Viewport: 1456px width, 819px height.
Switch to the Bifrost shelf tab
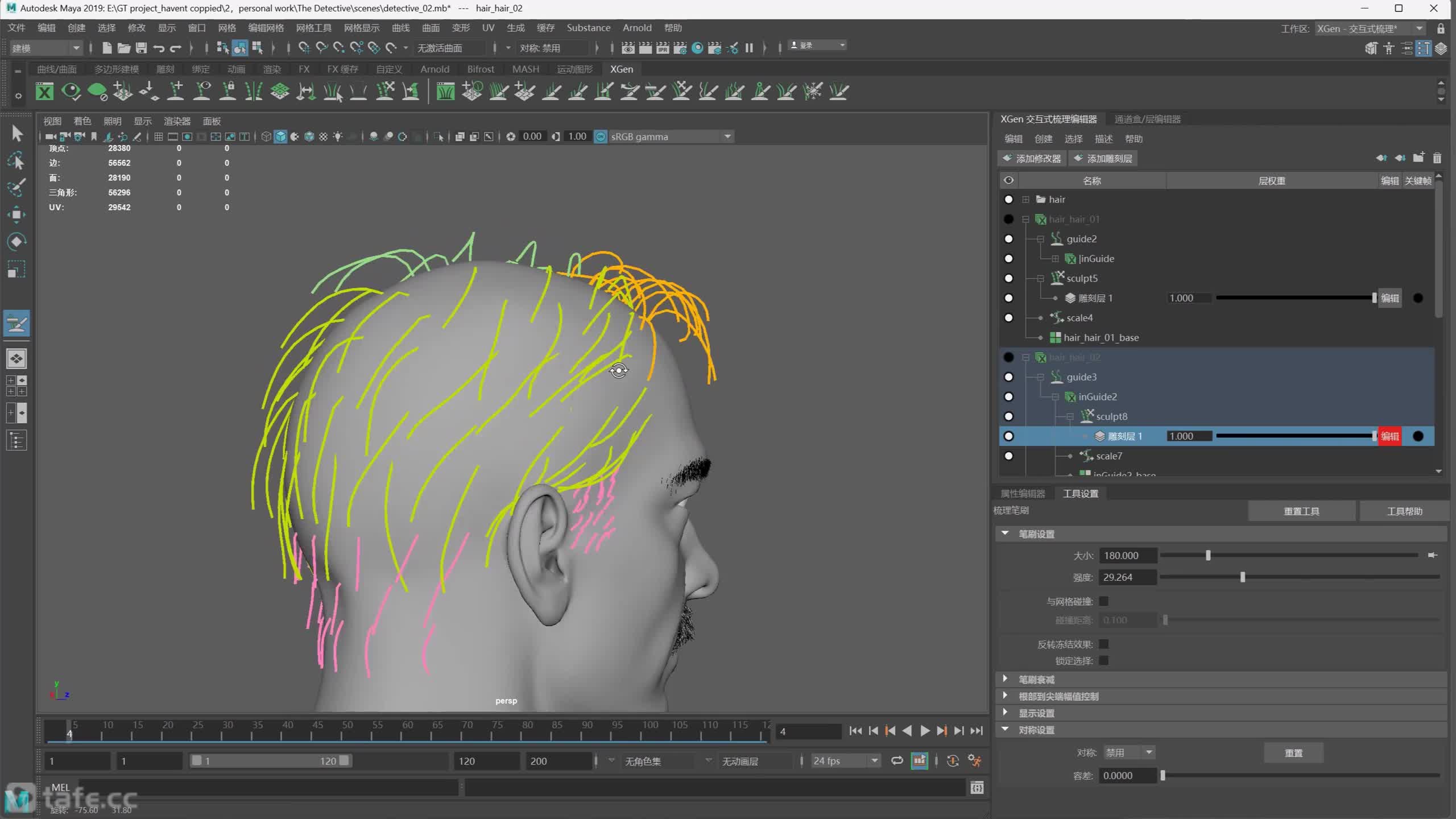pyautogui.click(x=481, y=69)
